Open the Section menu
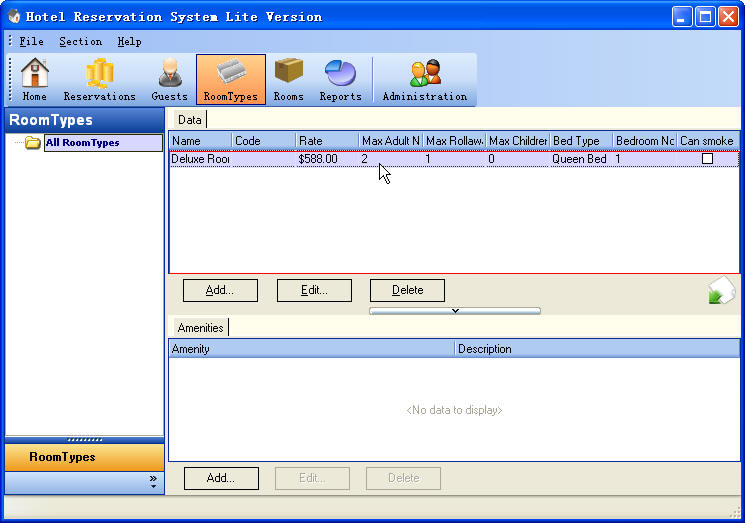745x523 pixels. [x=80, y=42]
